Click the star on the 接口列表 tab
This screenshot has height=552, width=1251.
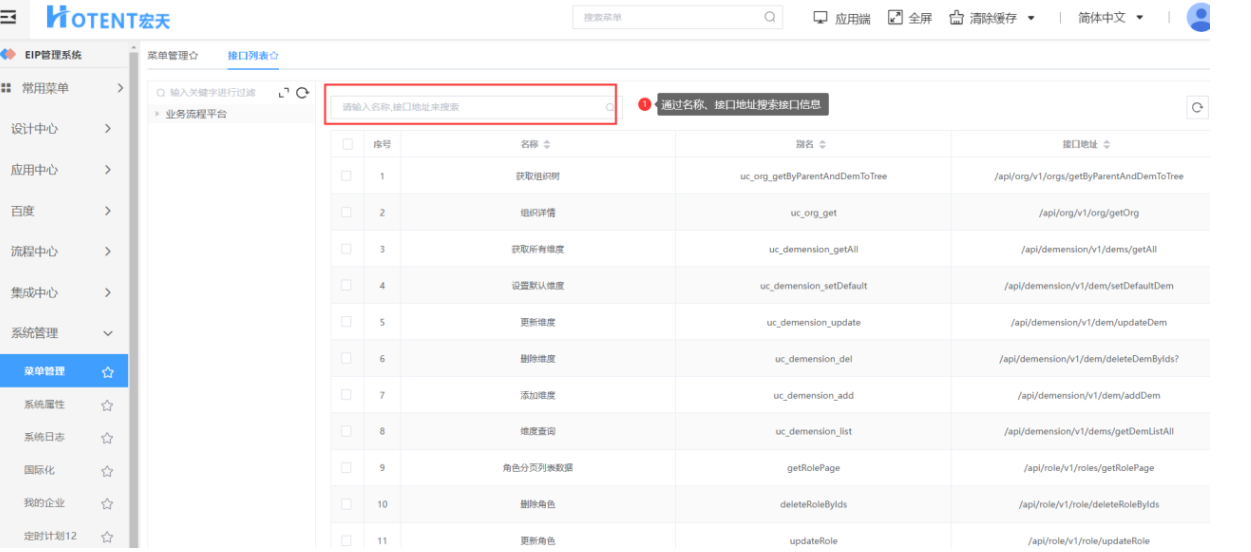point(274,56)
